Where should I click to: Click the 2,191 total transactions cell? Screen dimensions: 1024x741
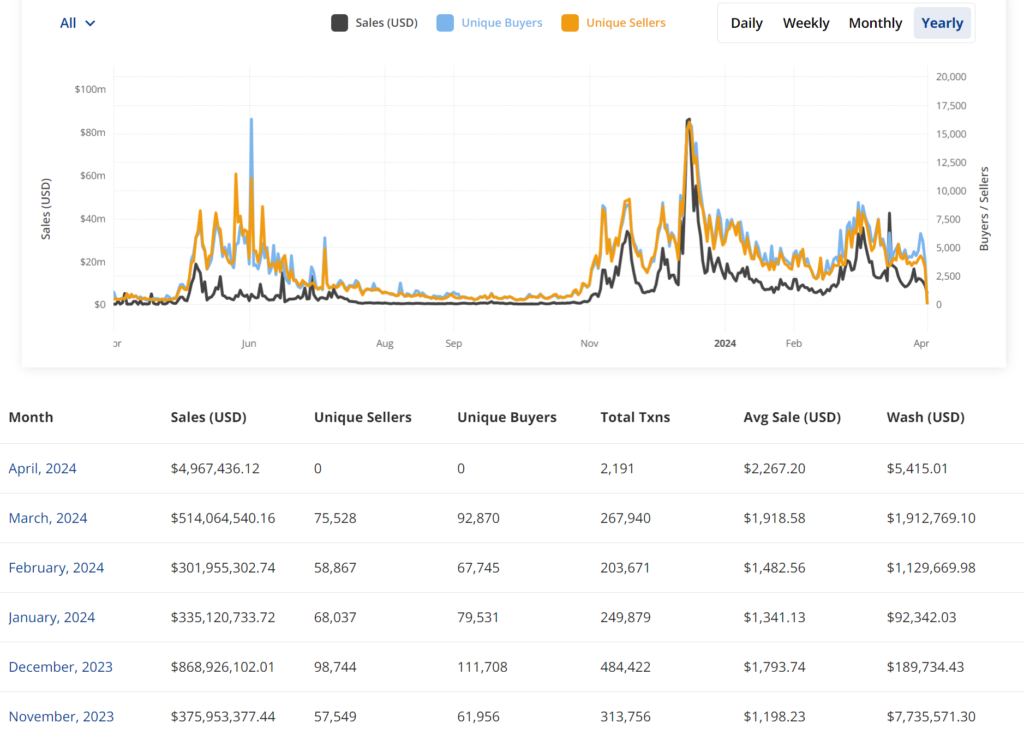click(x=617, y=468)
